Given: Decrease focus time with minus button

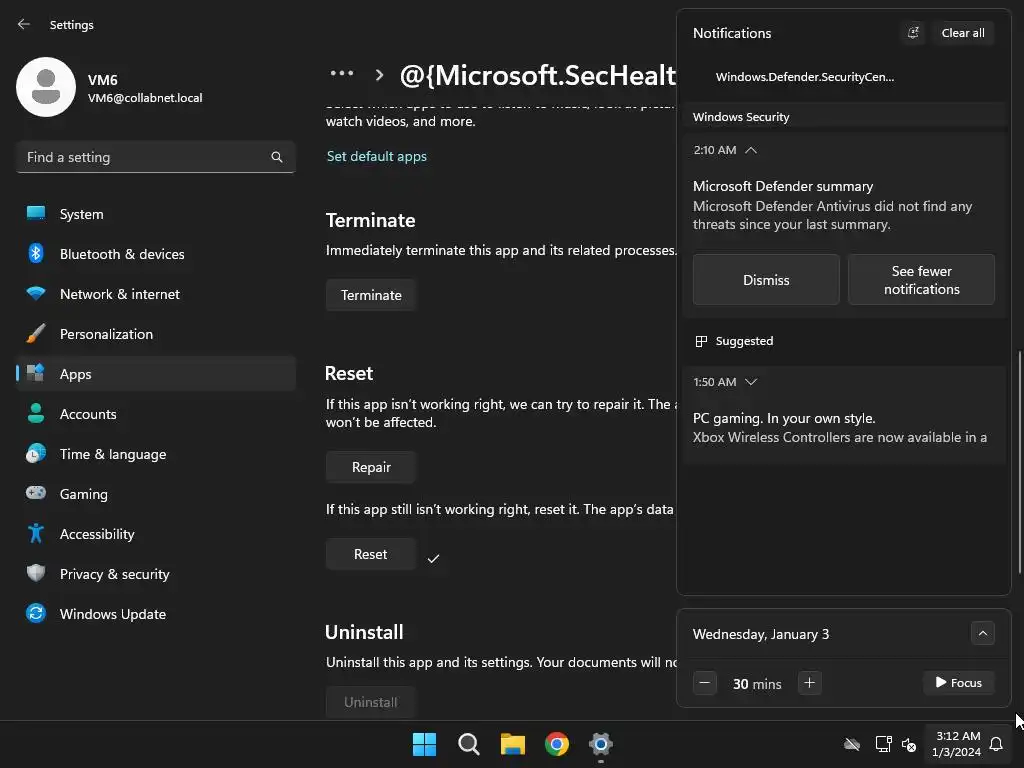Looking at the screenshot, I should 705,682.
